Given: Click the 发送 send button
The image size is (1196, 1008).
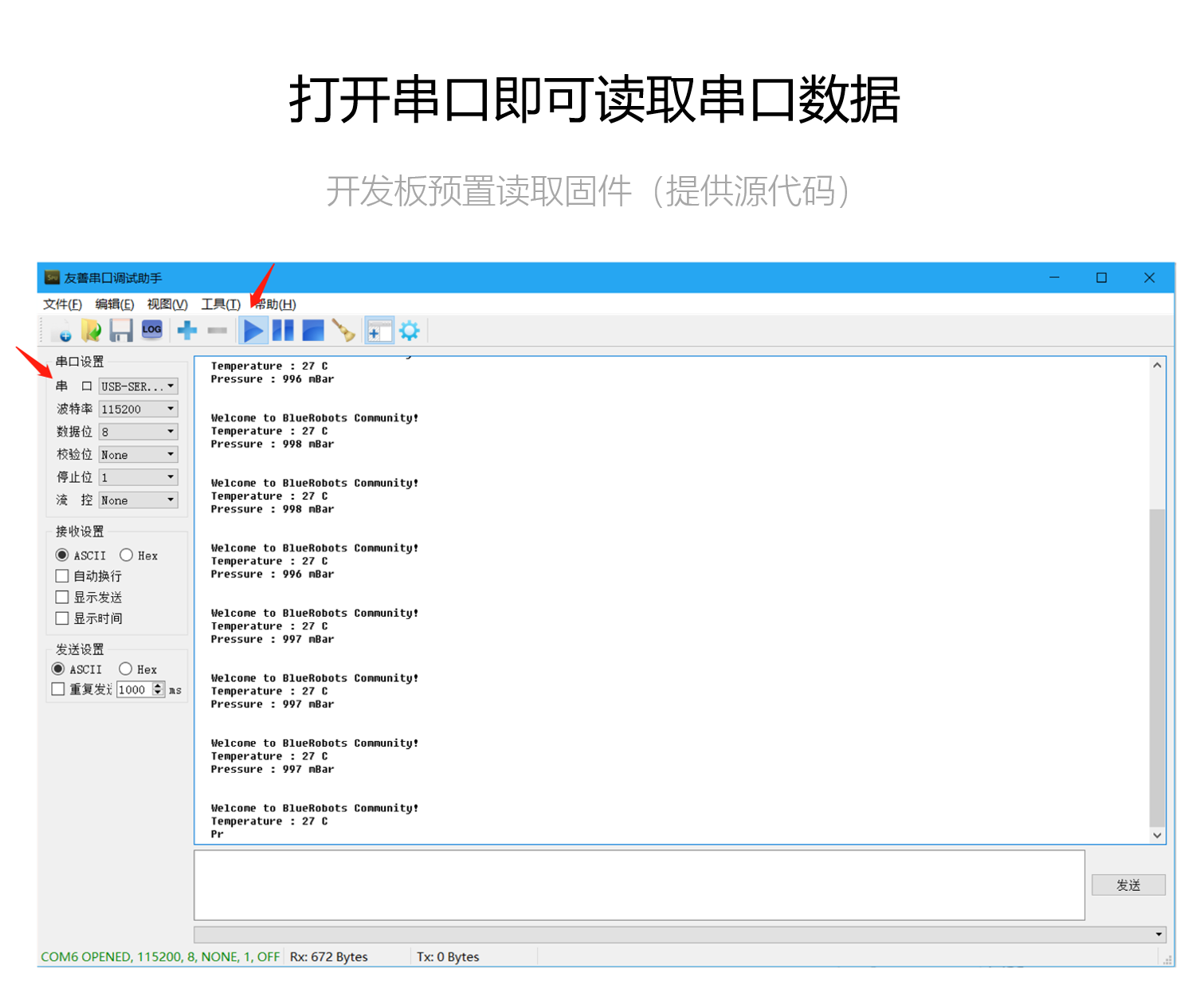Looking at the screenshot, I should pyautogui.click(x=1128, y=885).
